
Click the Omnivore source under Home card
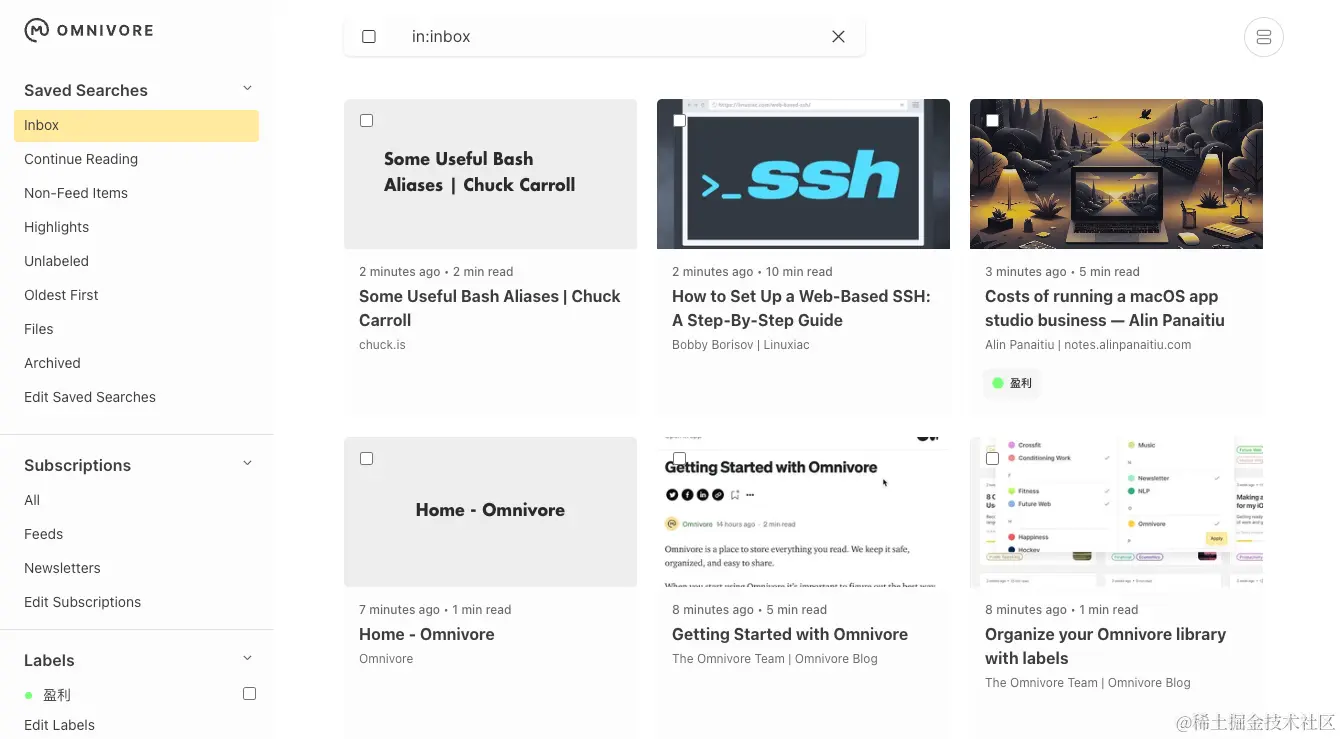coord(386,659)
